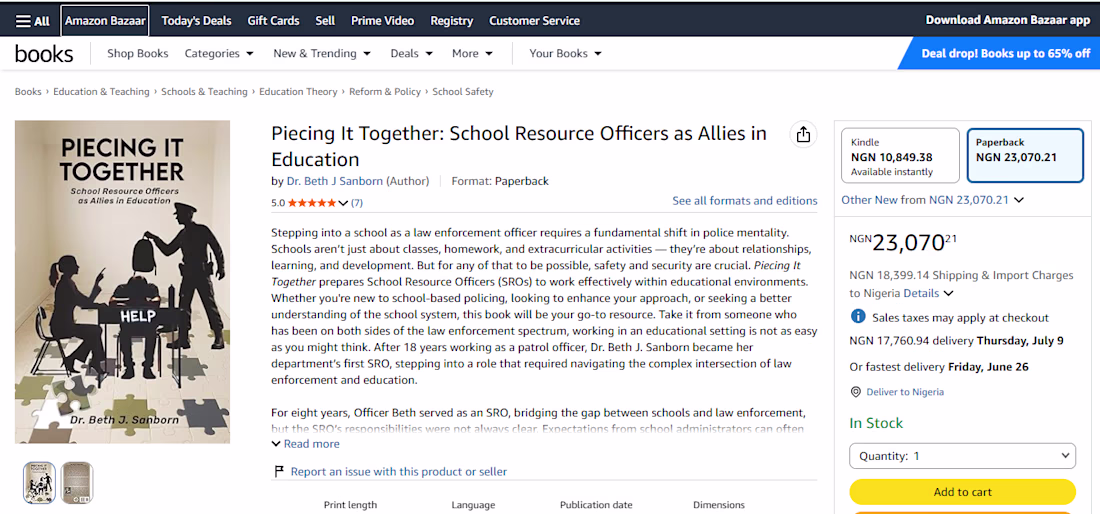Click the NGN 23,070.21 main price
1100x514 pixels.
point(903,242)
